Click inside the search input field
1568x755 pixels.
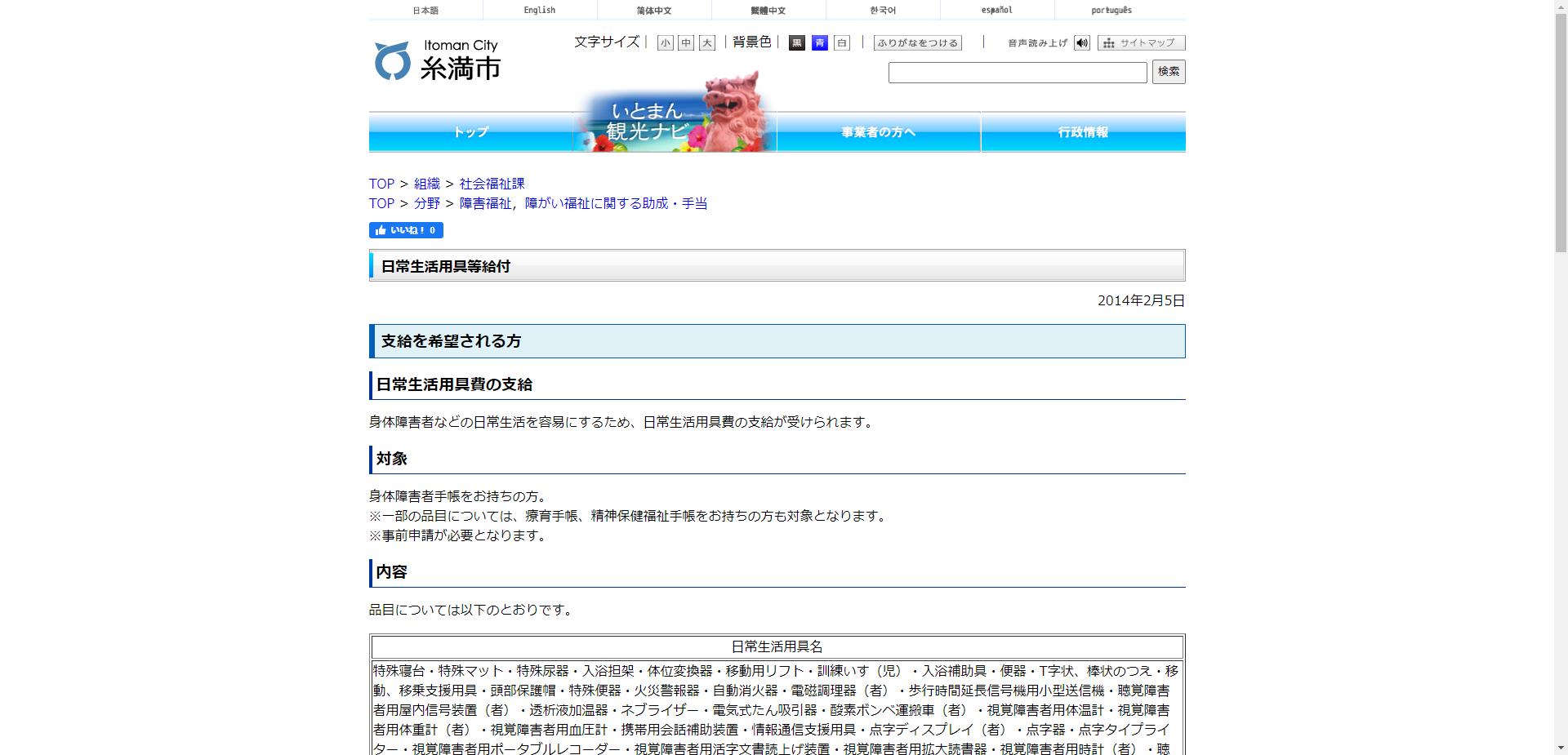(x=1017, y=72)
